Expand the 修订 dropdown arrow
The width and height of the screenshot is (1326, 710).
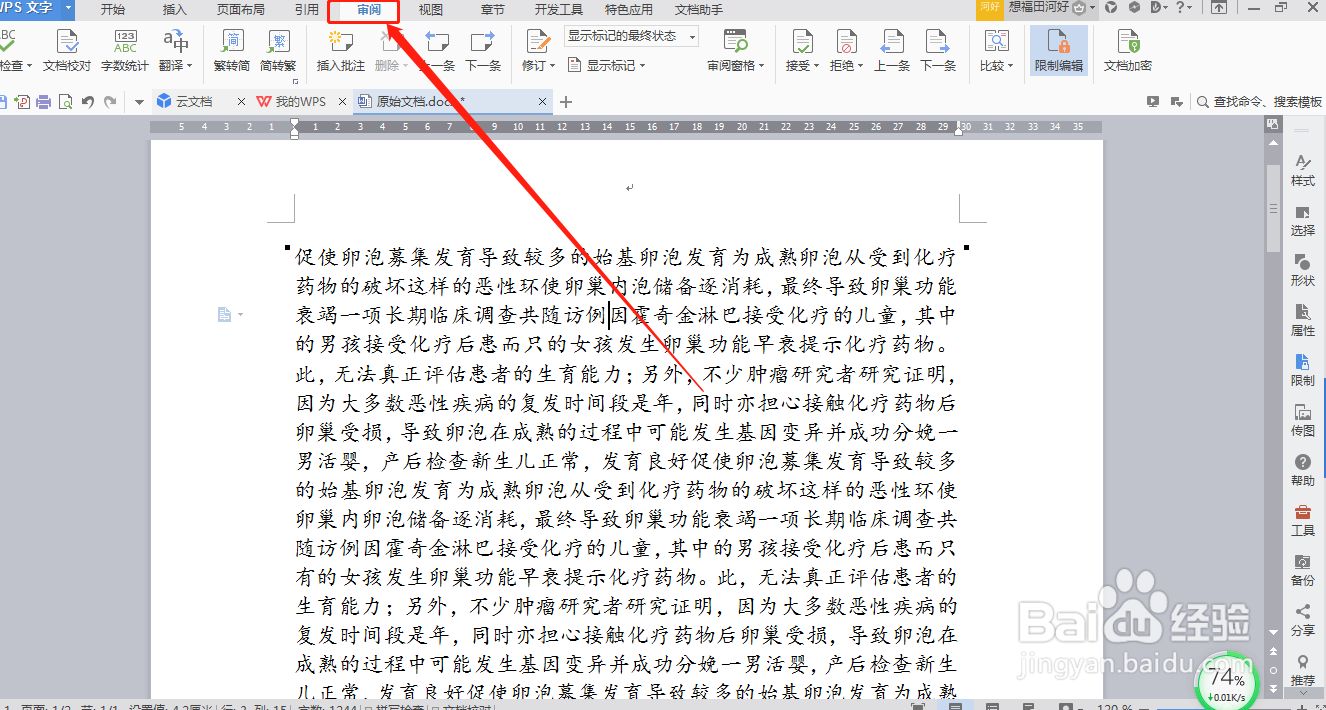pyautogui.click(x=554, y=66)
